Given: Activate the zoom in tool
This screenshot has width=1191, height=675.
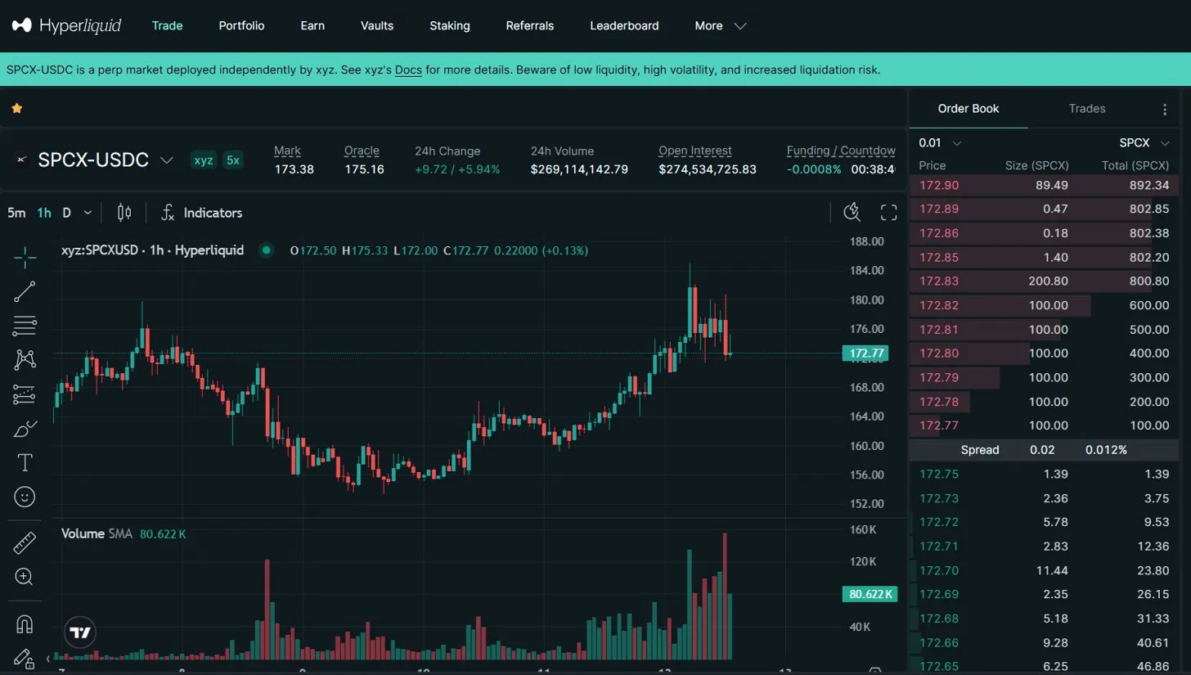Looking at the screenshot, I should pos(24,577).
